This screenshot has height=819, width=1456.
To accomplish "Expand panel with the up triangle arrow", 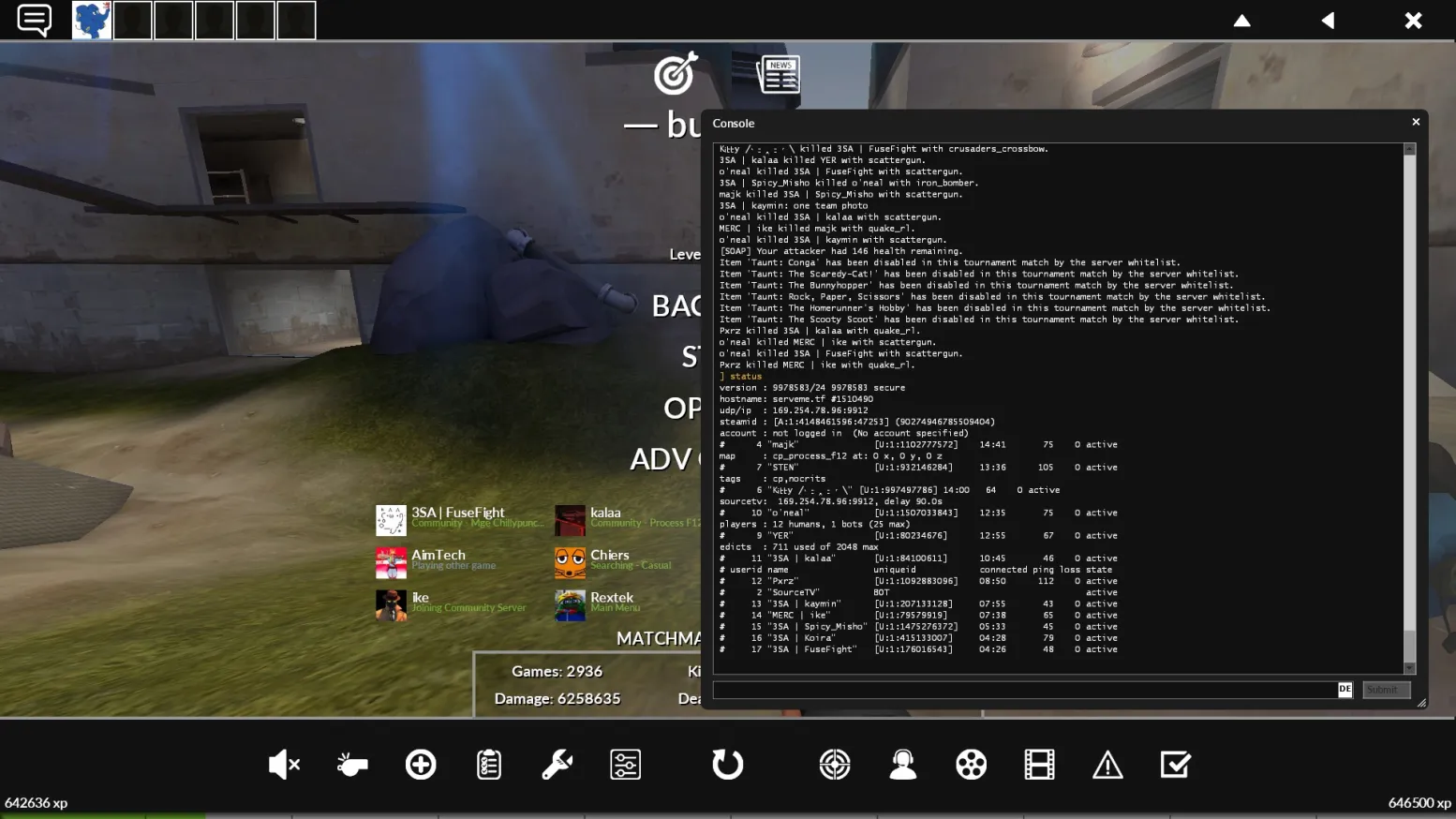I will pyautogui.click(x=1241, y=21).
